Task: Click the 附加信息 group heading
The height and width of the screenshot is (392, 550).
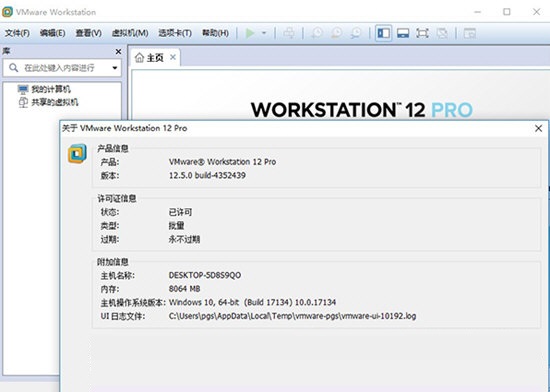Action: (x=113, y=262)
